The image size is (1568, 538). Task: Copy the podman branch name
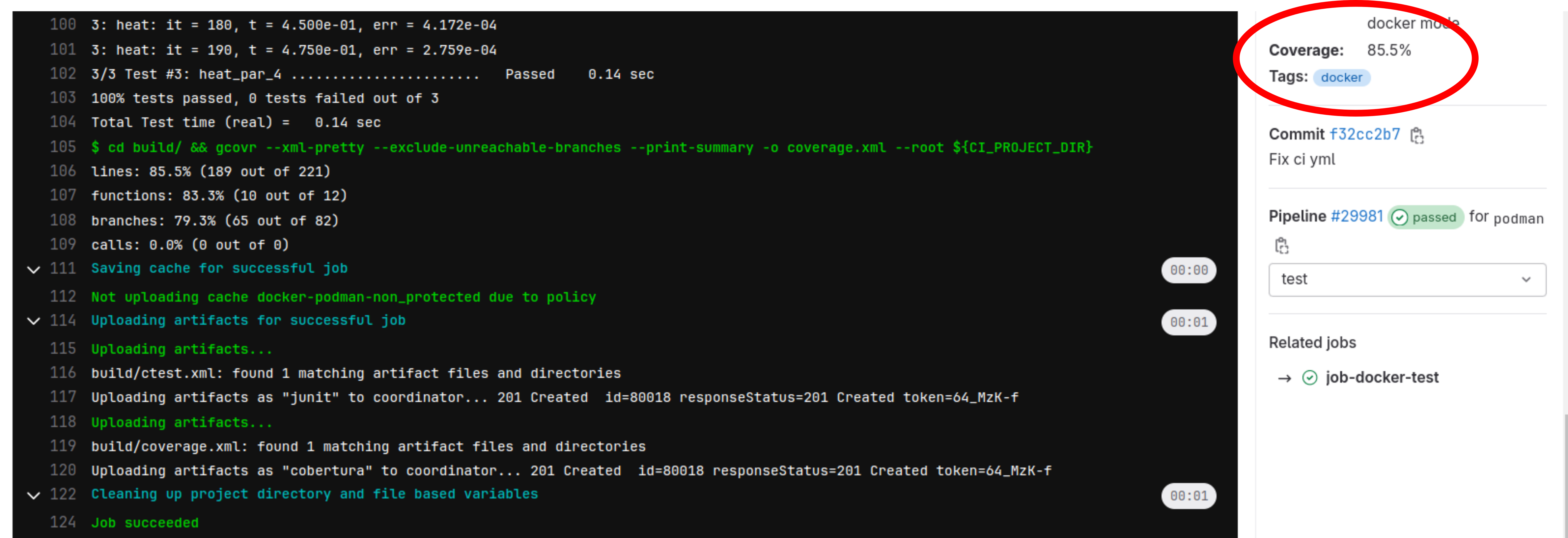(1281, 246)
